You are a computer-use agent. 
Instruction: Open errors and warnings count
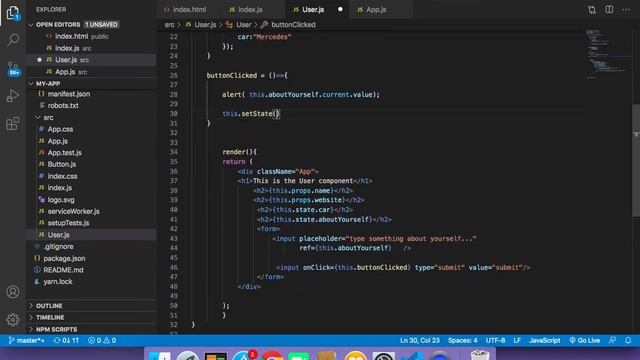coord(102,340)
